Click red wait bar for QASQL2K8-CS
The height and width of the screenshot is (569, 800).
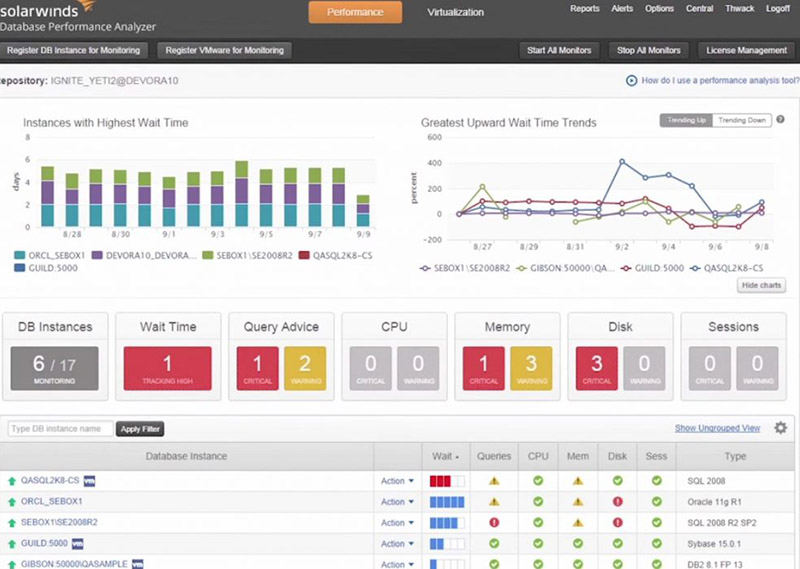click(440, 481)
